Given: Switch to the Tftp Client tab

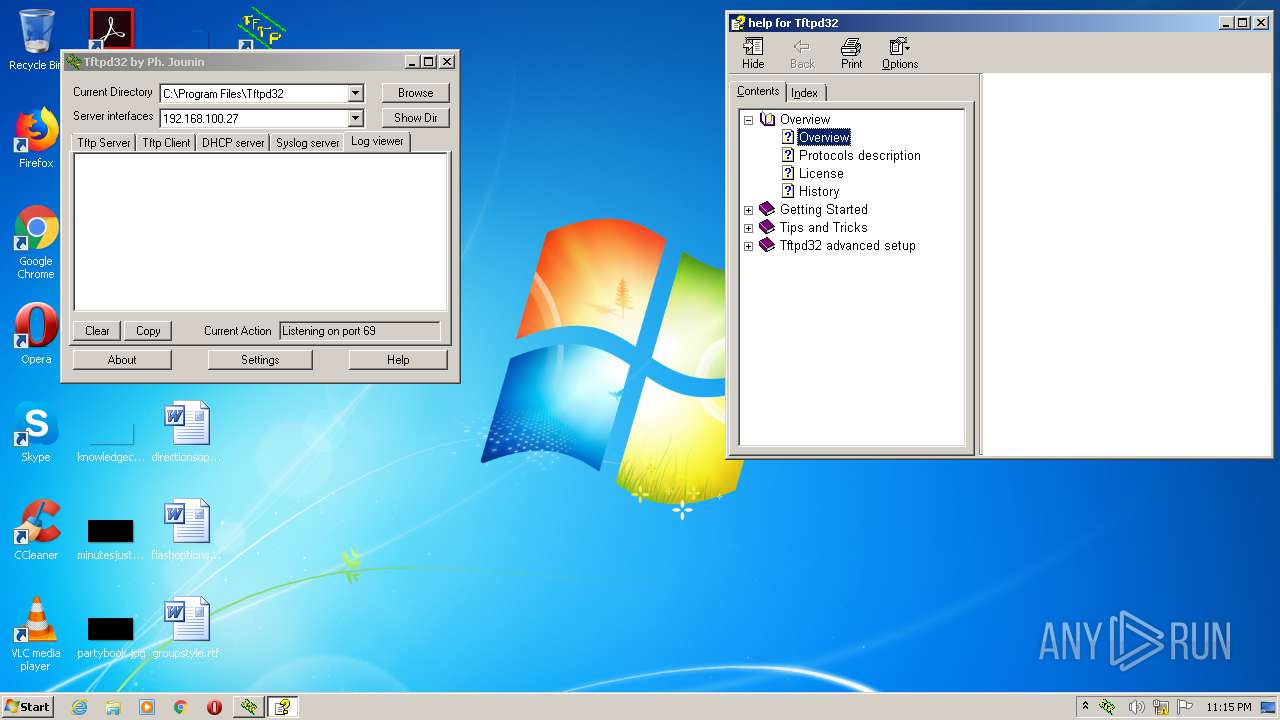Looking at the screenshot, I should point(166,143).
